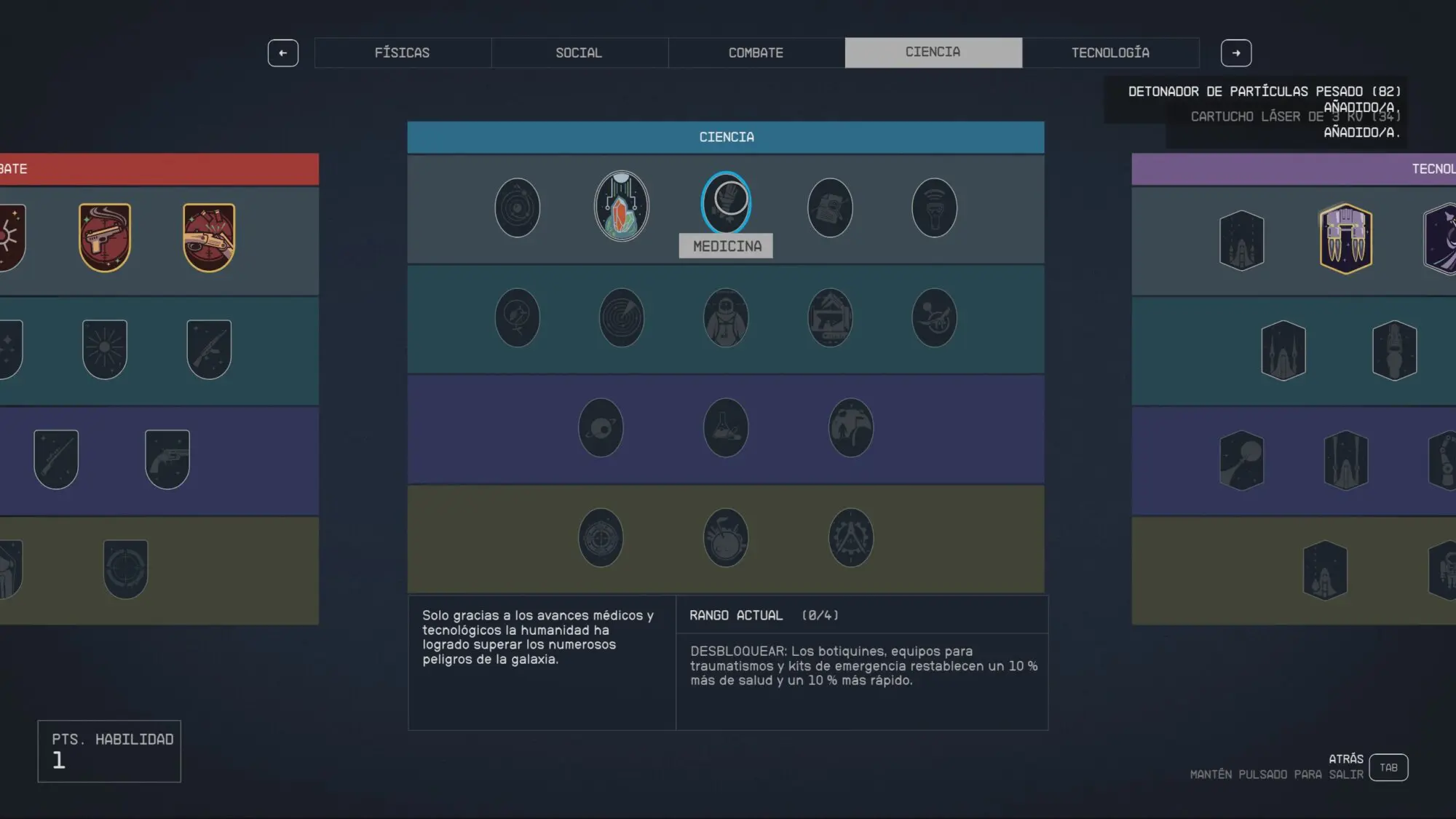Select the ship engine thruster badge
This screenshot has width=1456, height=819.
[1395, 350]
